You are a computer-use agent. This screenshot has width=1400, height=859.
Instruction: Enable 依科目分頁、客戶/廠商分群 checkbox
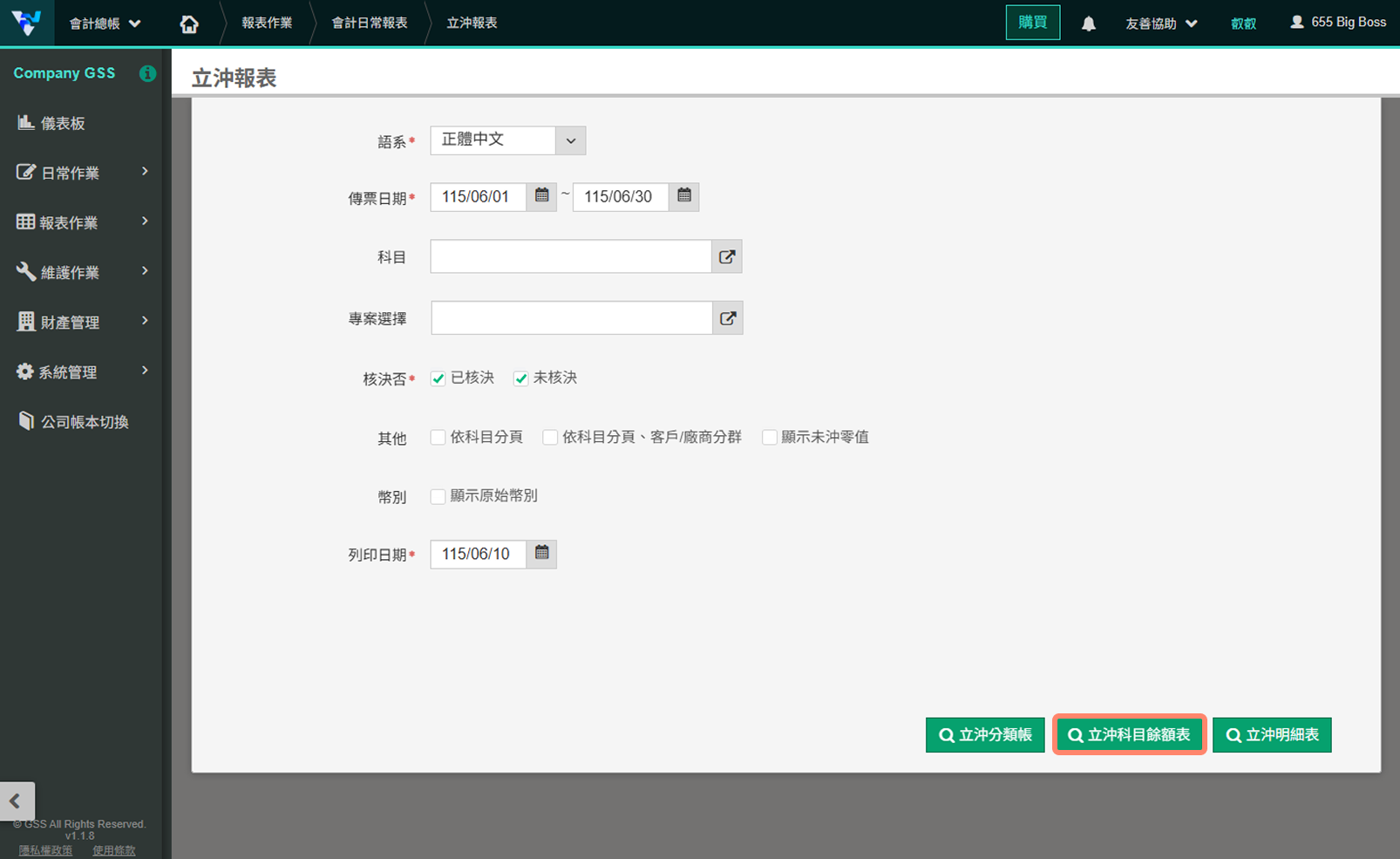click(x=550, y=437)
